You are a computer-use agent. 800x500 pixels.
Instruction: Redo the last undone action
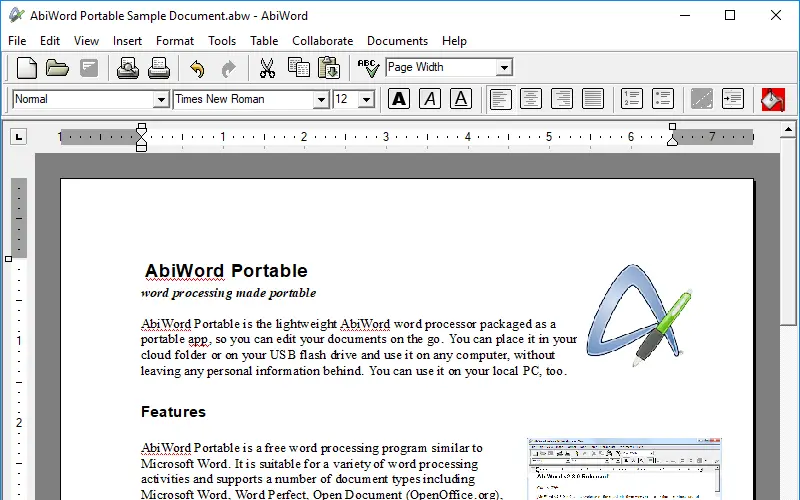[229, 68]
